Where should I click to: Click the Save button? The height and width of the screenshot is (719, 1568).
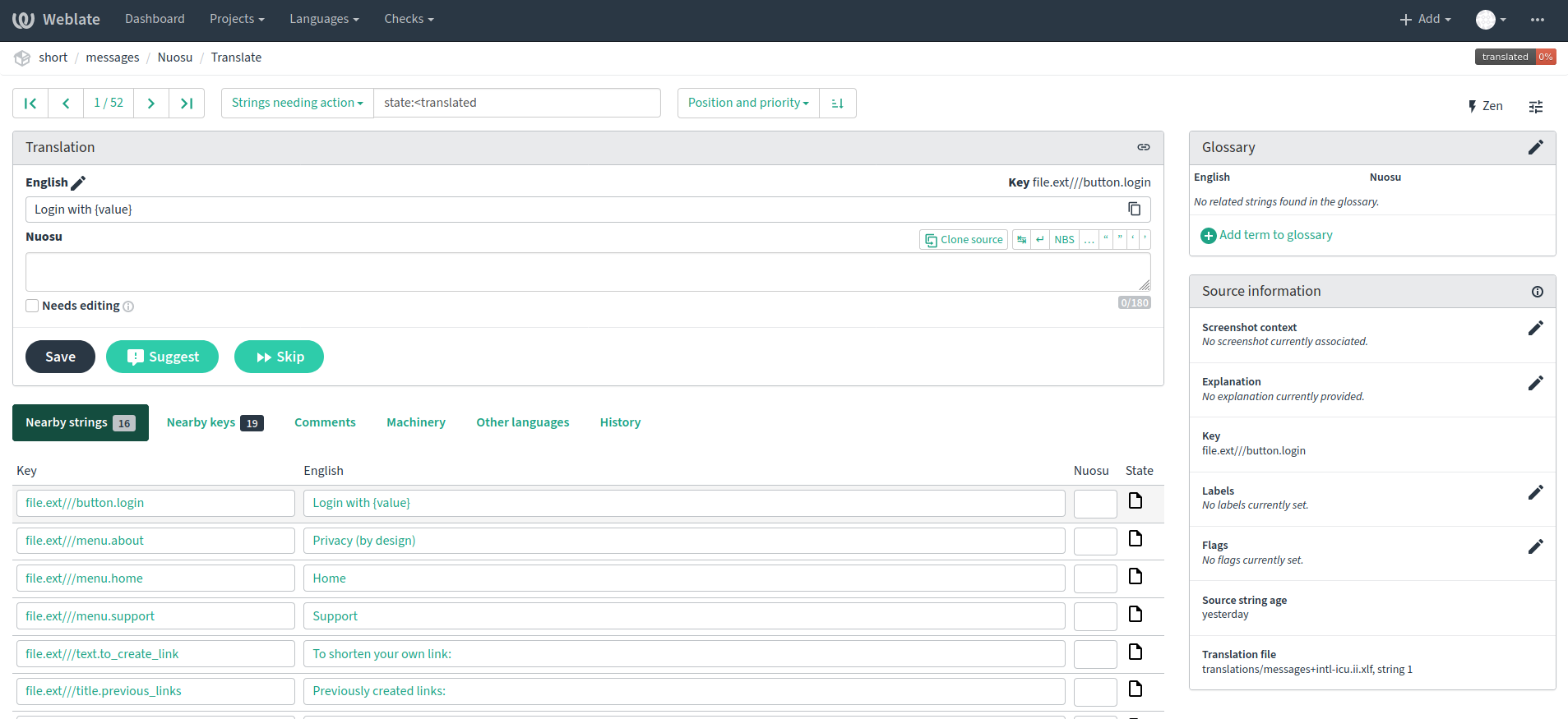[x=60, y=357]
